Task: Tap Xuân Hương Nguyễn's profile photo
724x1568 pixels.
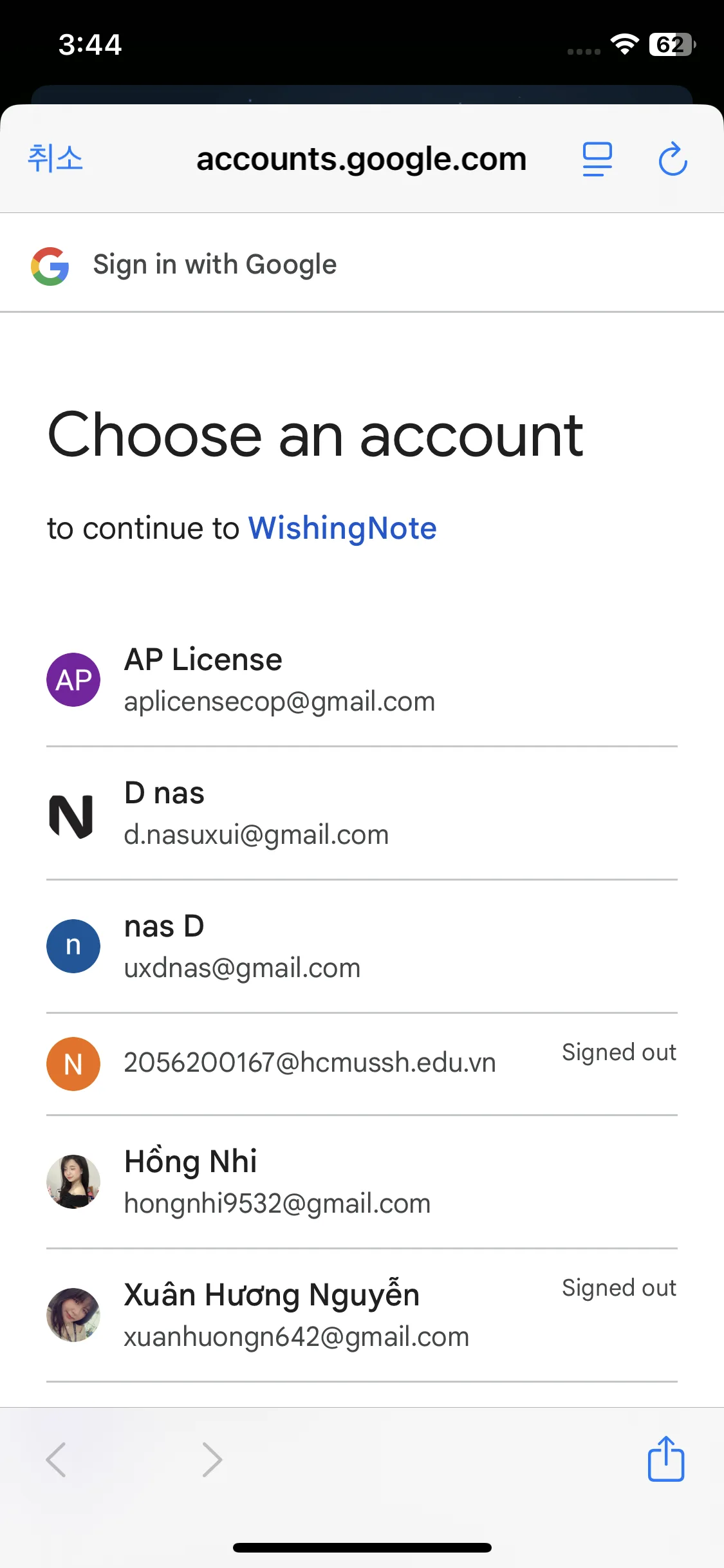Action: [73, 1315]
